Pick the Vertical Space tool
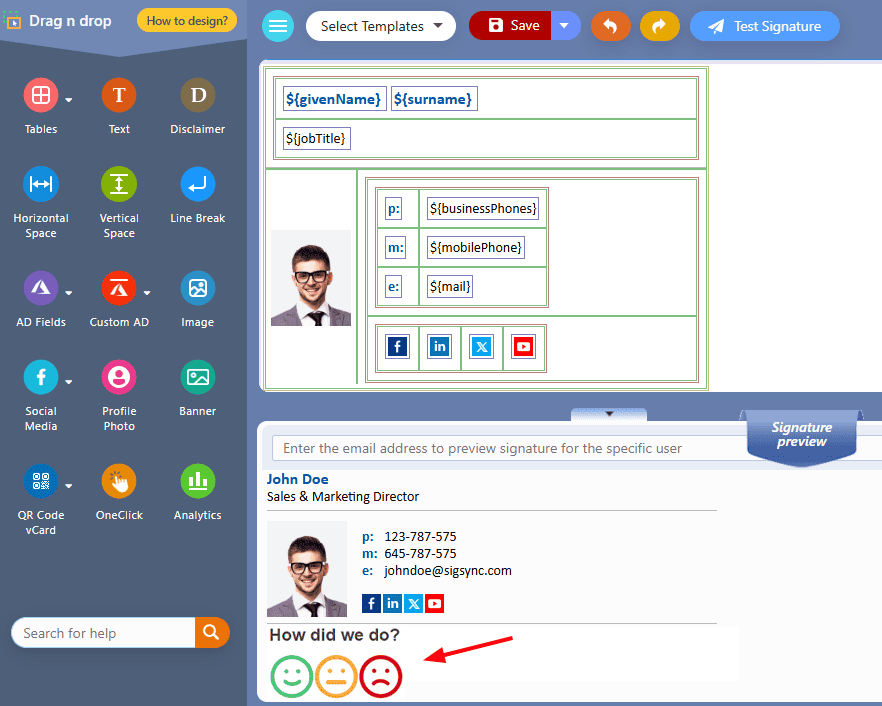The image size is (882, 706). click(x=119, y=184)
